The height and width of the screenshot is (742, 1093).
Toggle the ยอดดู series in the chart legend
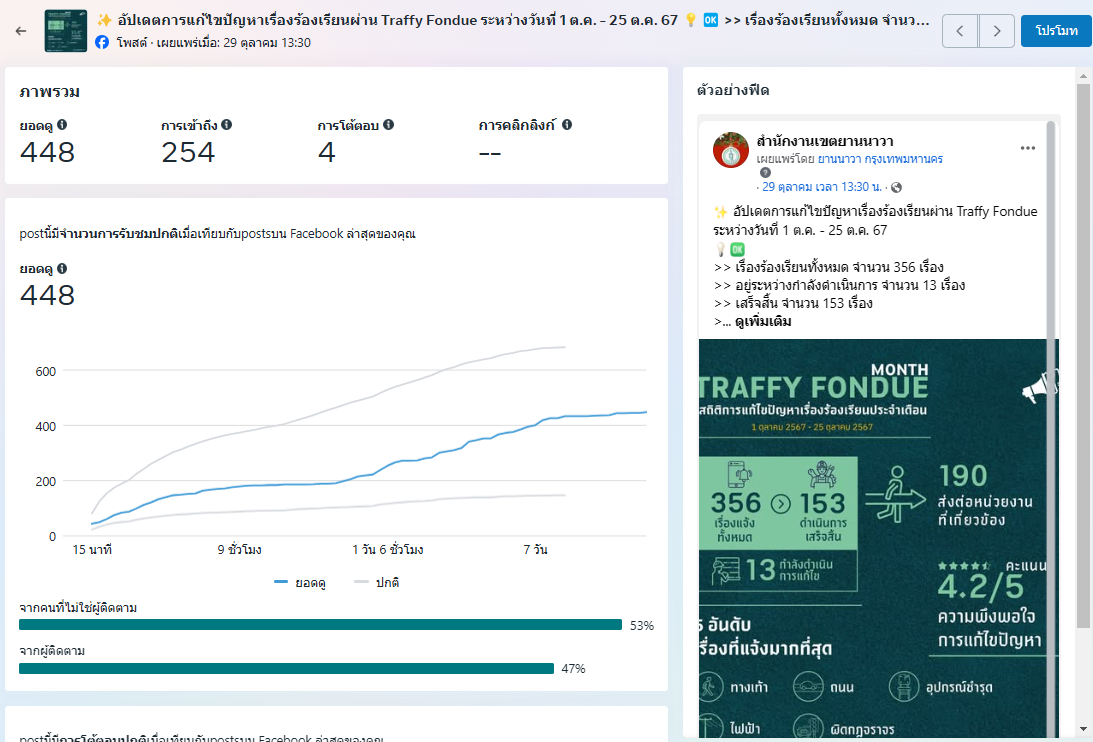coord(298,582)
